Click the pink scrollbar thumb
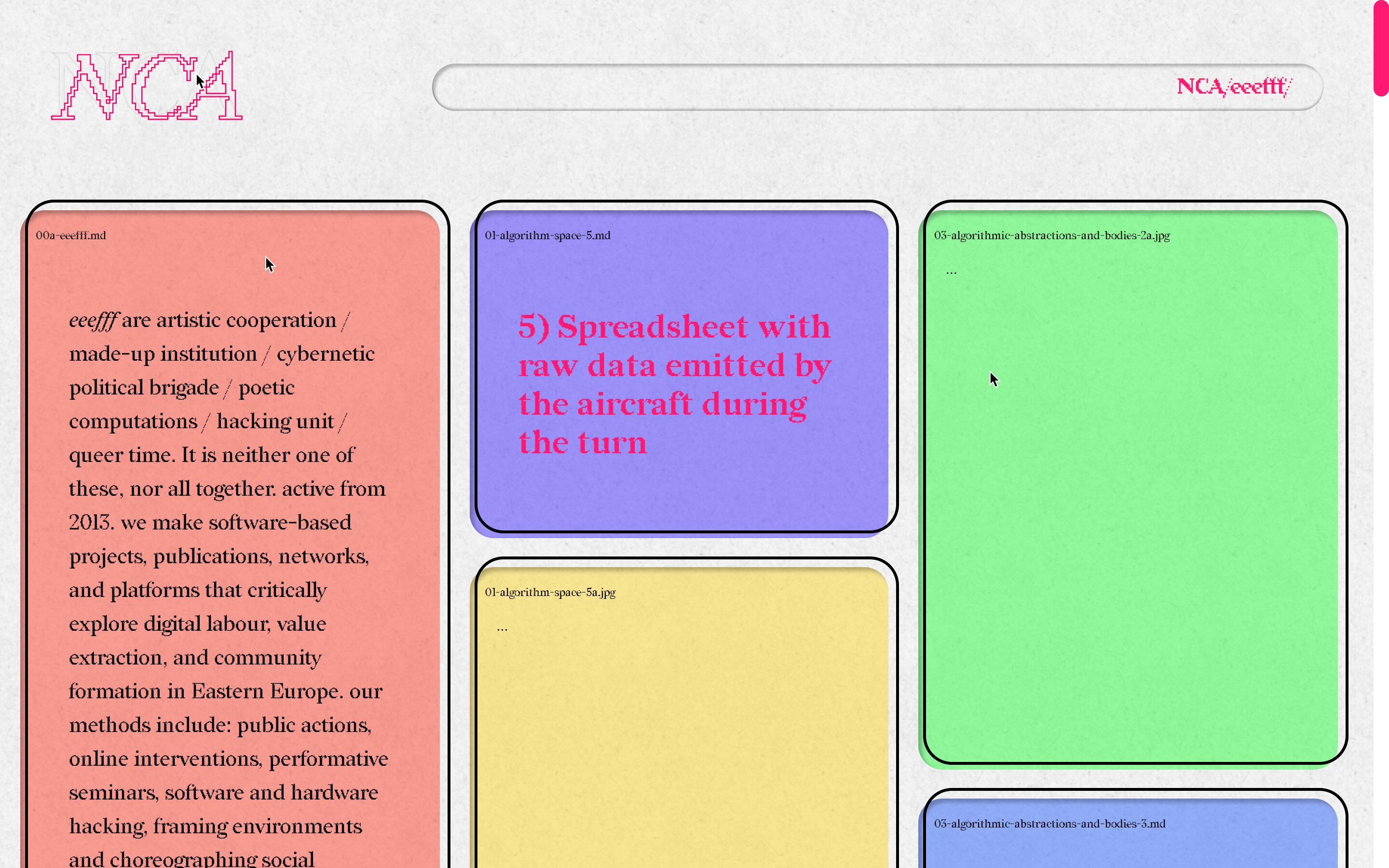The width and height of the screenshot is (1389, 868). (1381, 49)
